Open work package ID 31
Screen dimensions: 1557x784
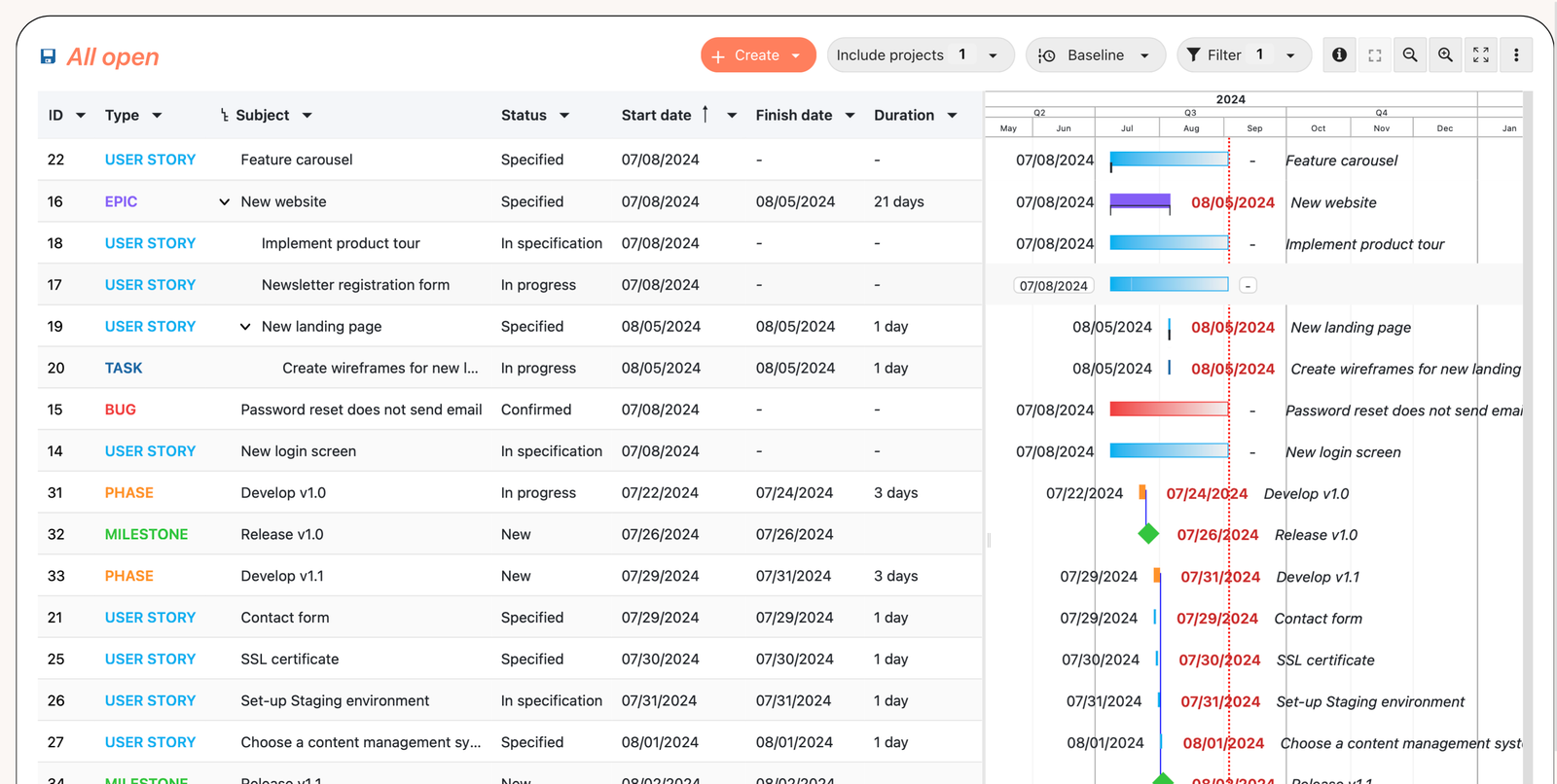click(54, 493)
